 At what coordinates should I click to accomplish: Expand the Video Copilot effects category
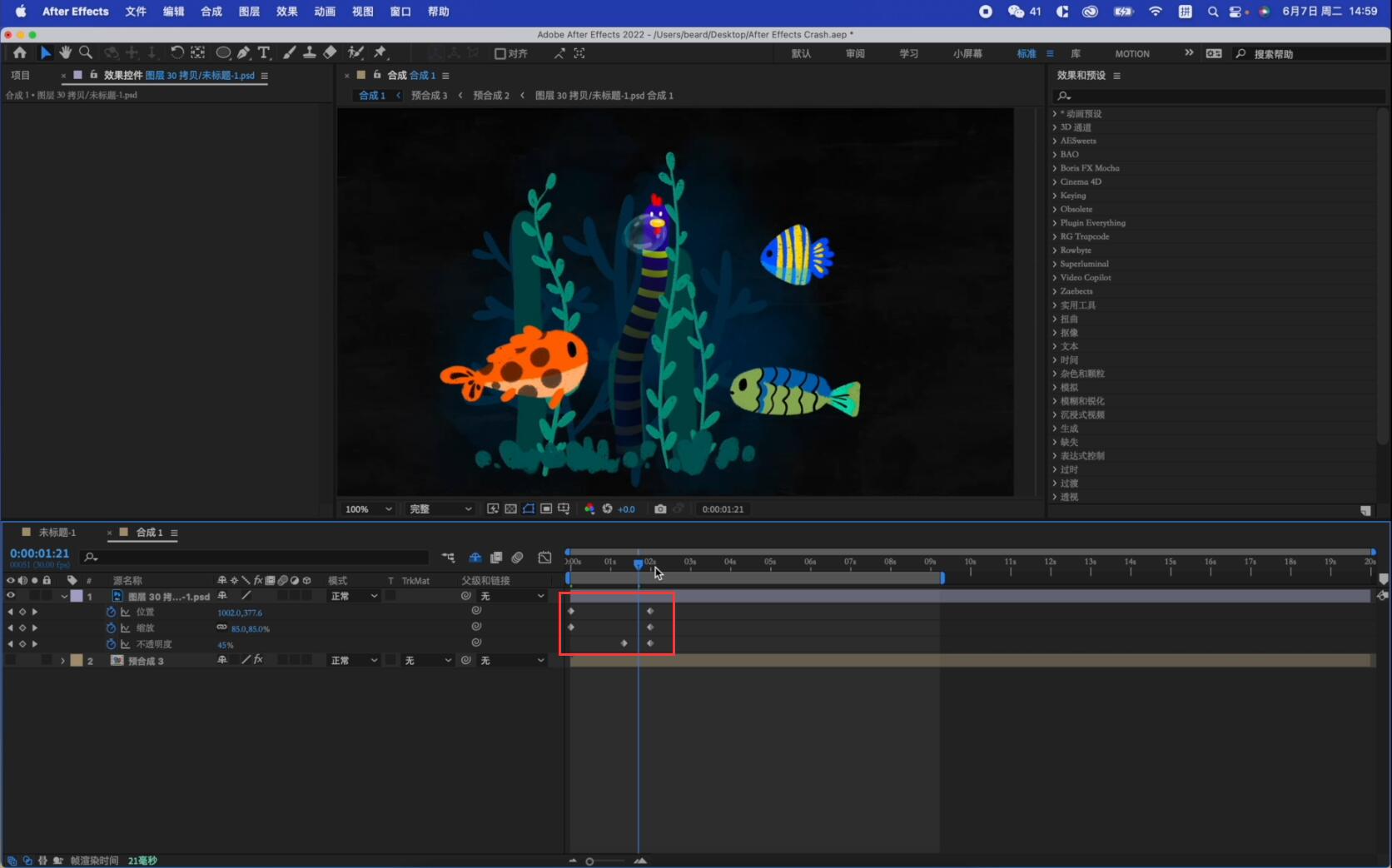tap(1055, 277)
